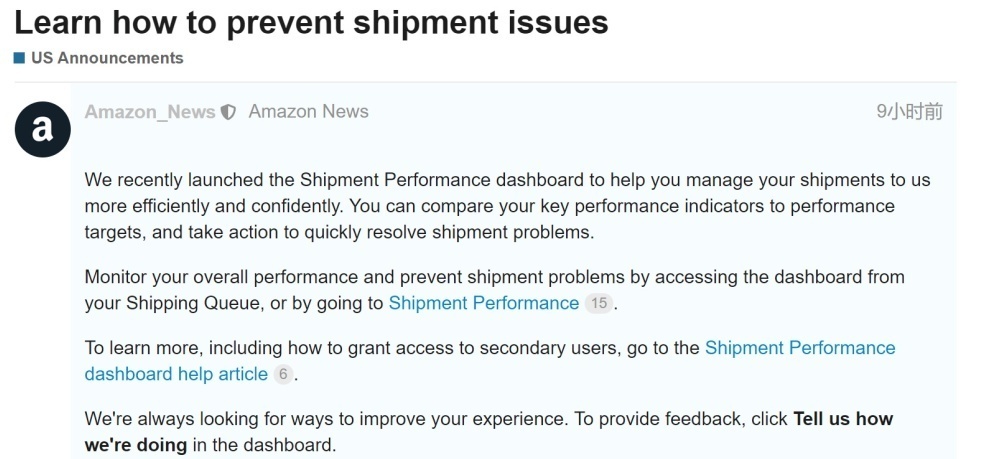
Task: Open the dashboard help article link
Action: (176, 374)
